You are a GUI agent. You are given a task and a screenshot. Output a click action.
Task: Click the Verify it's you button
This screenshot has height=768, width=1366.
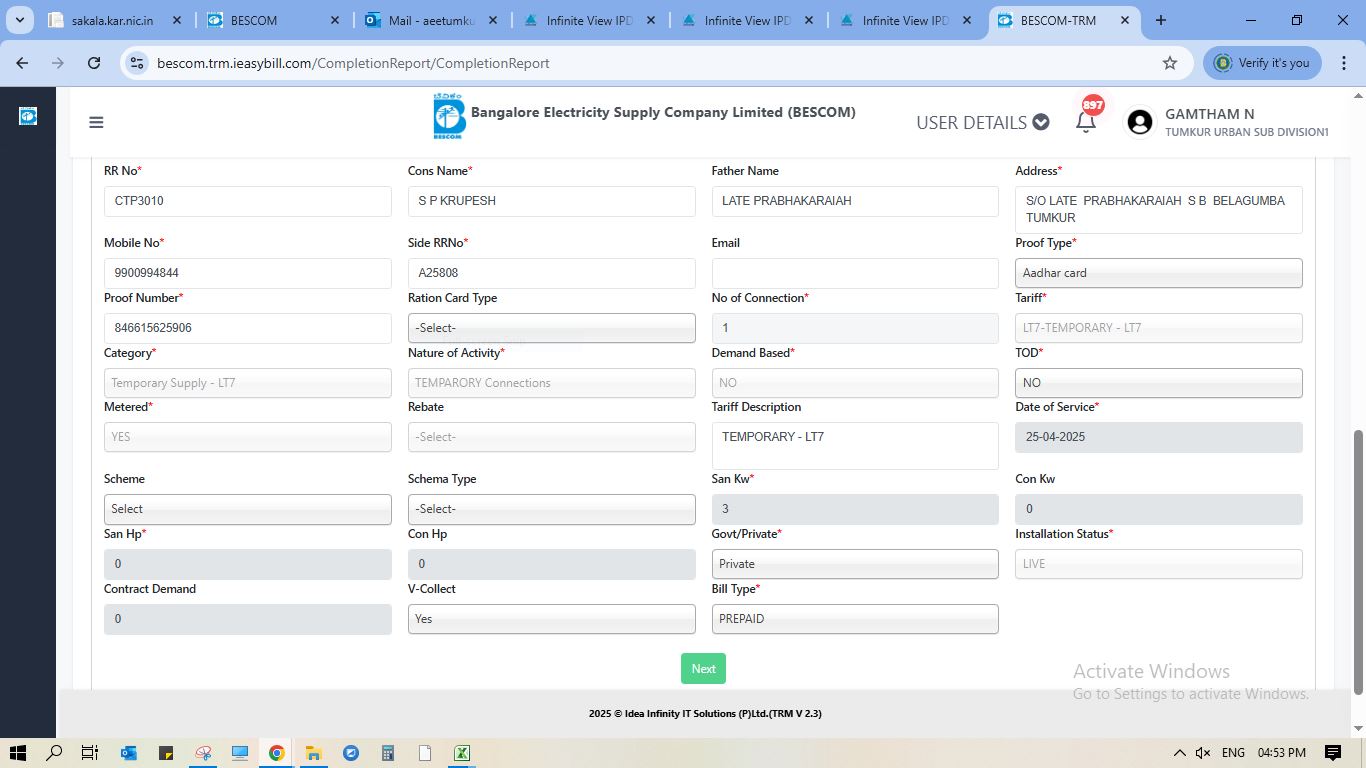point(1262,63)
